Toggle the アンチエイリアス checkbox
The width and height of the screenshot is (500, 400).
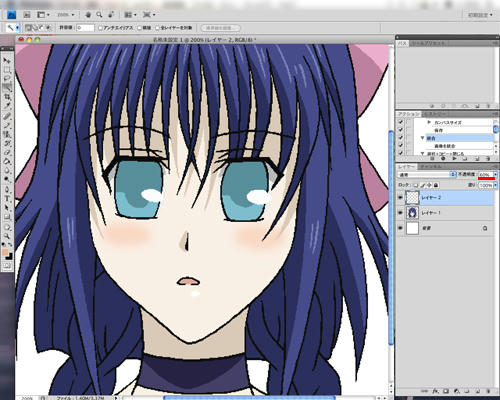[100, 28]
